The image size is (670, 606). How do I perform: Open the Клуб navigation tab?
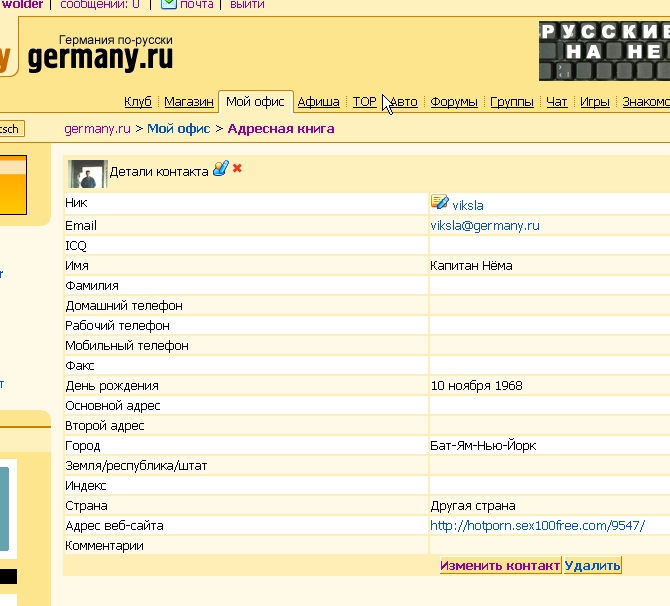pyautogui.click(x=138, y=102)
